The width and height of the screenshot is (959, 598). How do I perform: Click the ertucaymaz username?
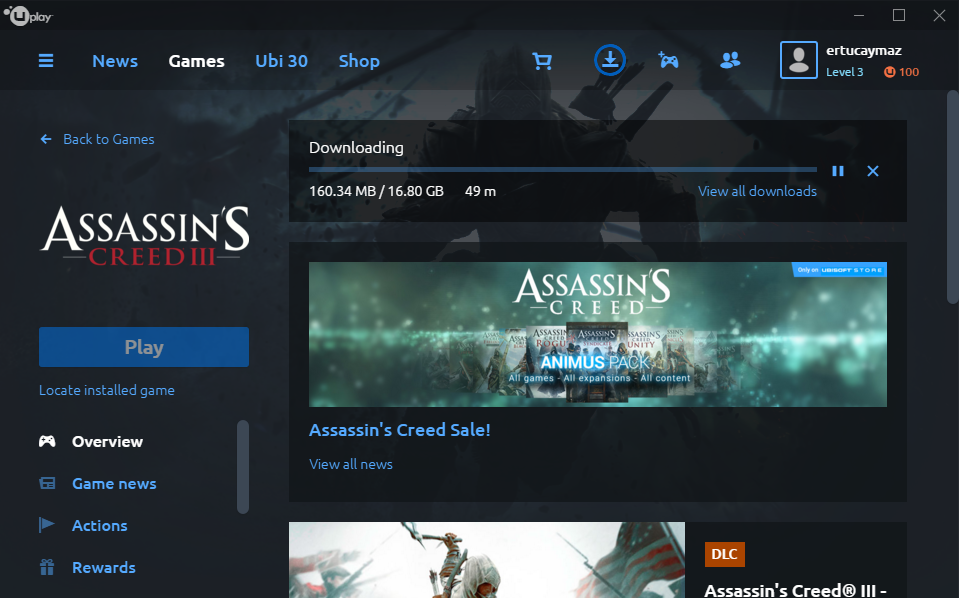pos(864,51)
